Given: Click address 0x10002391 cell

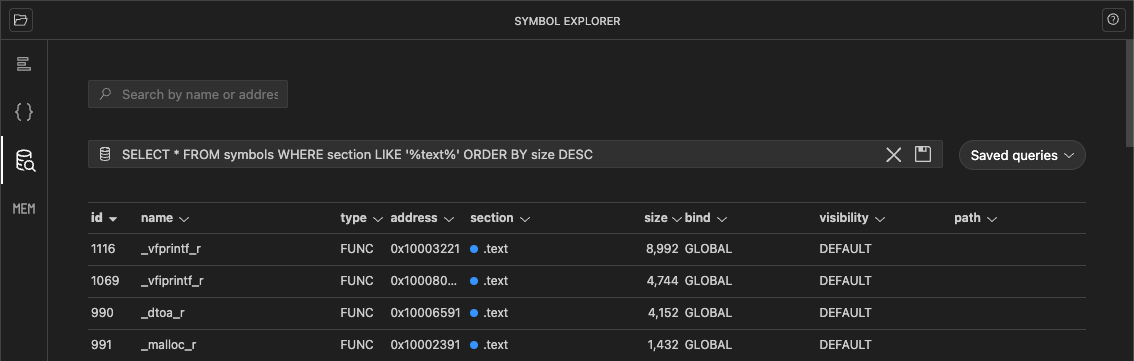Looking at the screenshot, I should coord(425,344).
